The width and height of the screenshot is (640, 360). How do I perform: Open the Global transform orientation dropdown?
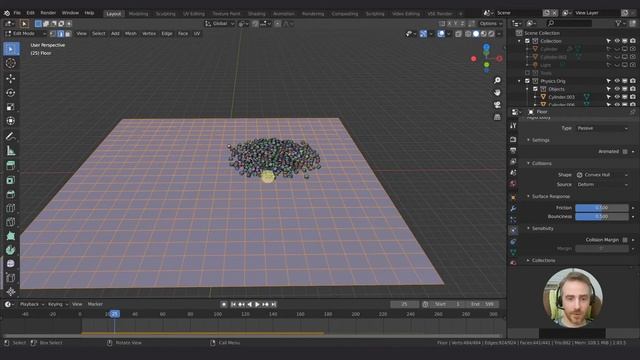(x=220, y=24)
